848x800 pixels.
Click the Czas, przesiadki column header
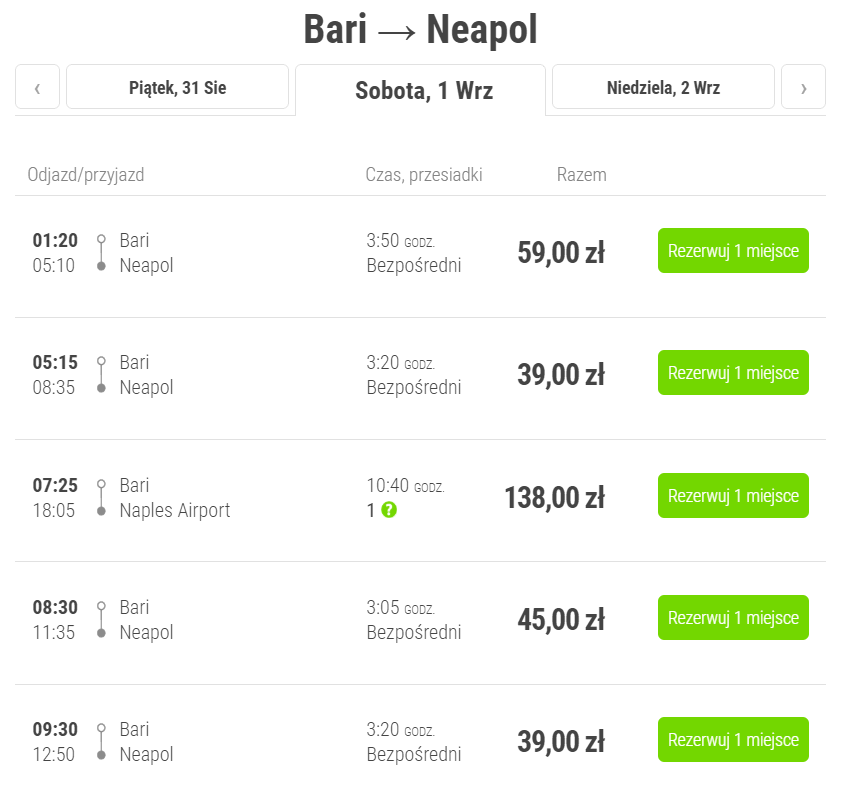click(x=423, y=174)
